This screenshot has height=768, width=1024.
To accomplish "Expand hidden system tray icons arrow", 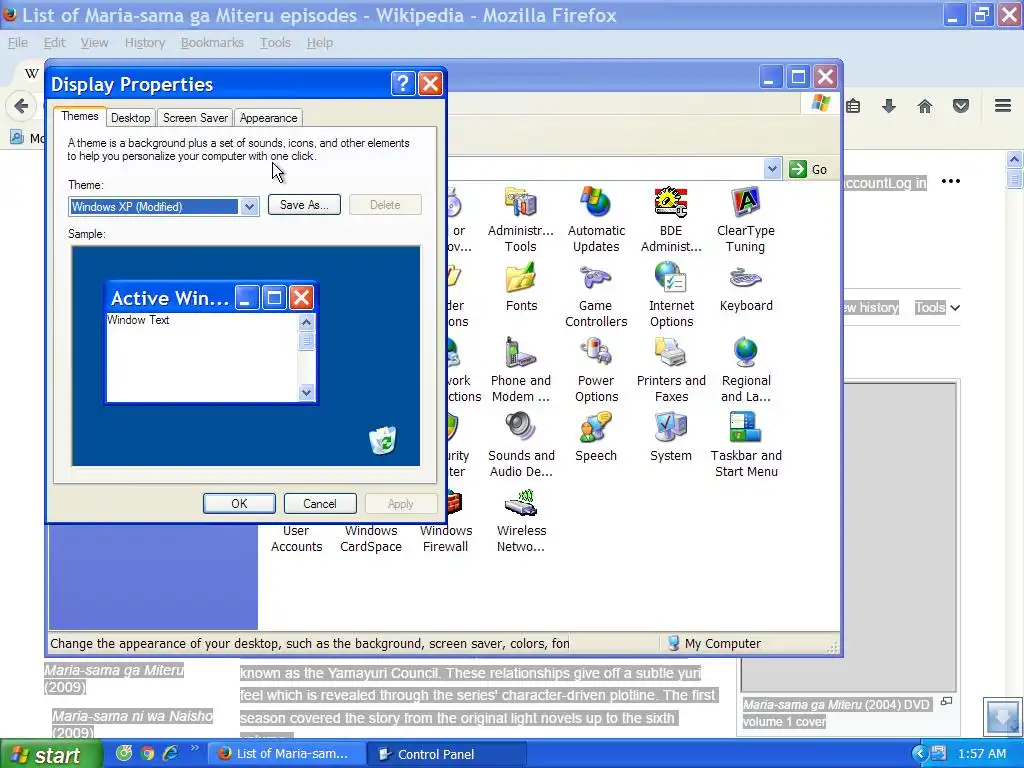I will tap(919, 754).
